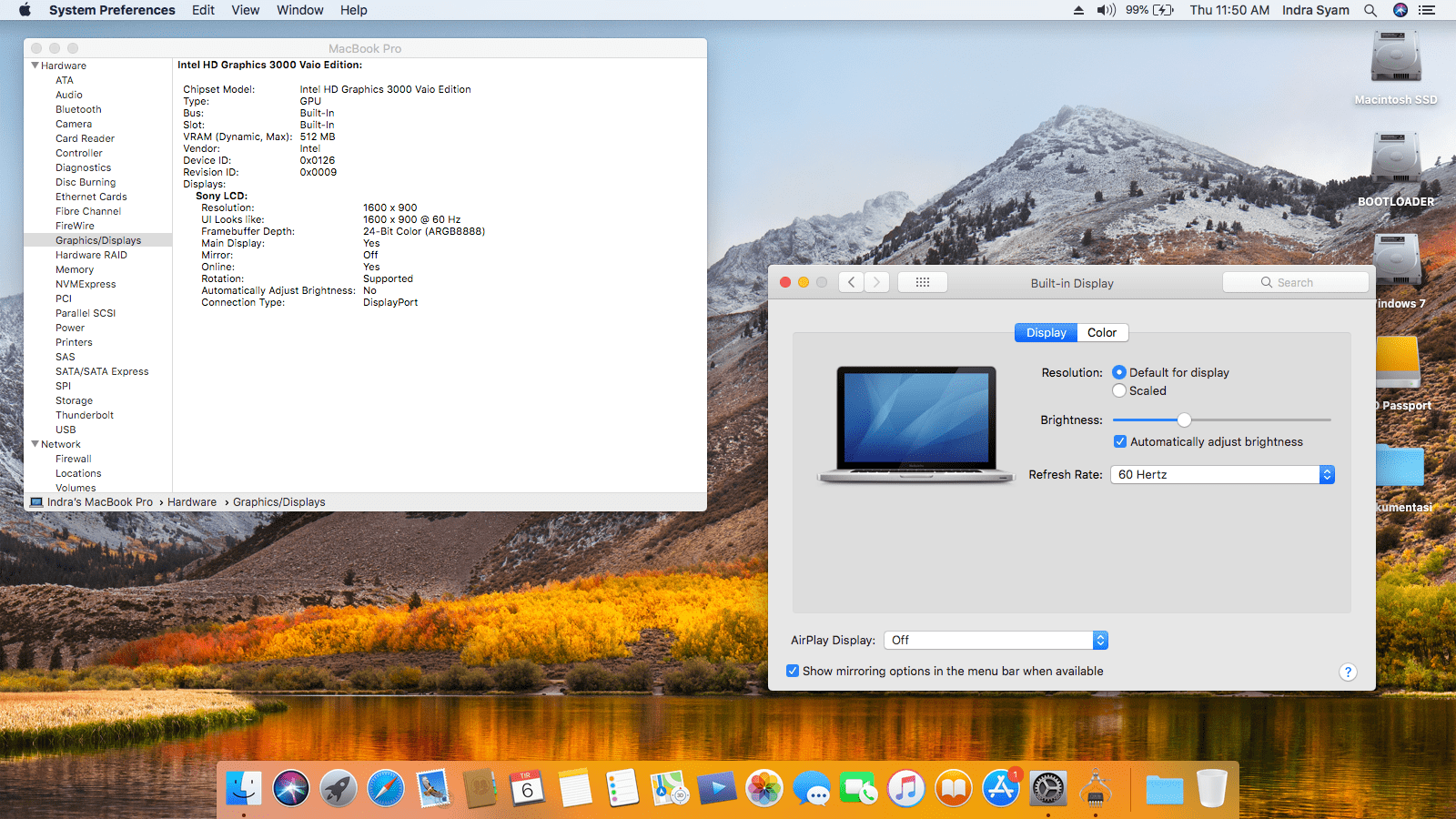
Task: Click the volume icon in menu bar
Action: tap(1106, 10)
